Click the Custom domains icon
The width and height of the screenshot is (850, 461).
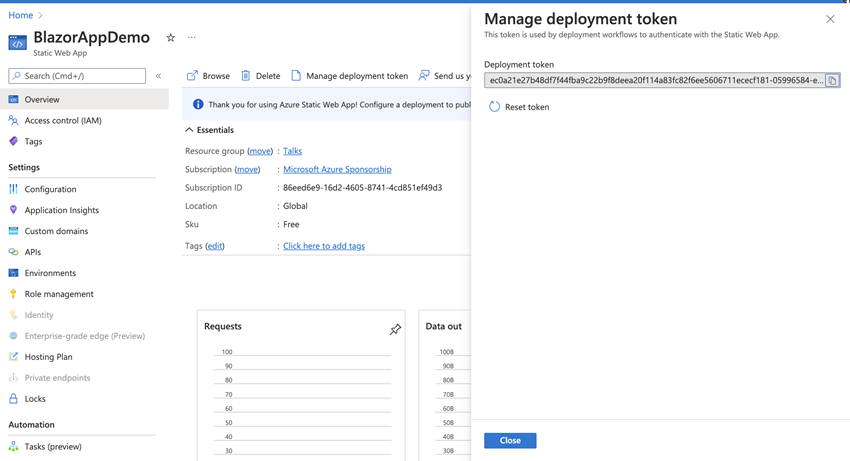[x=14, y=230]
